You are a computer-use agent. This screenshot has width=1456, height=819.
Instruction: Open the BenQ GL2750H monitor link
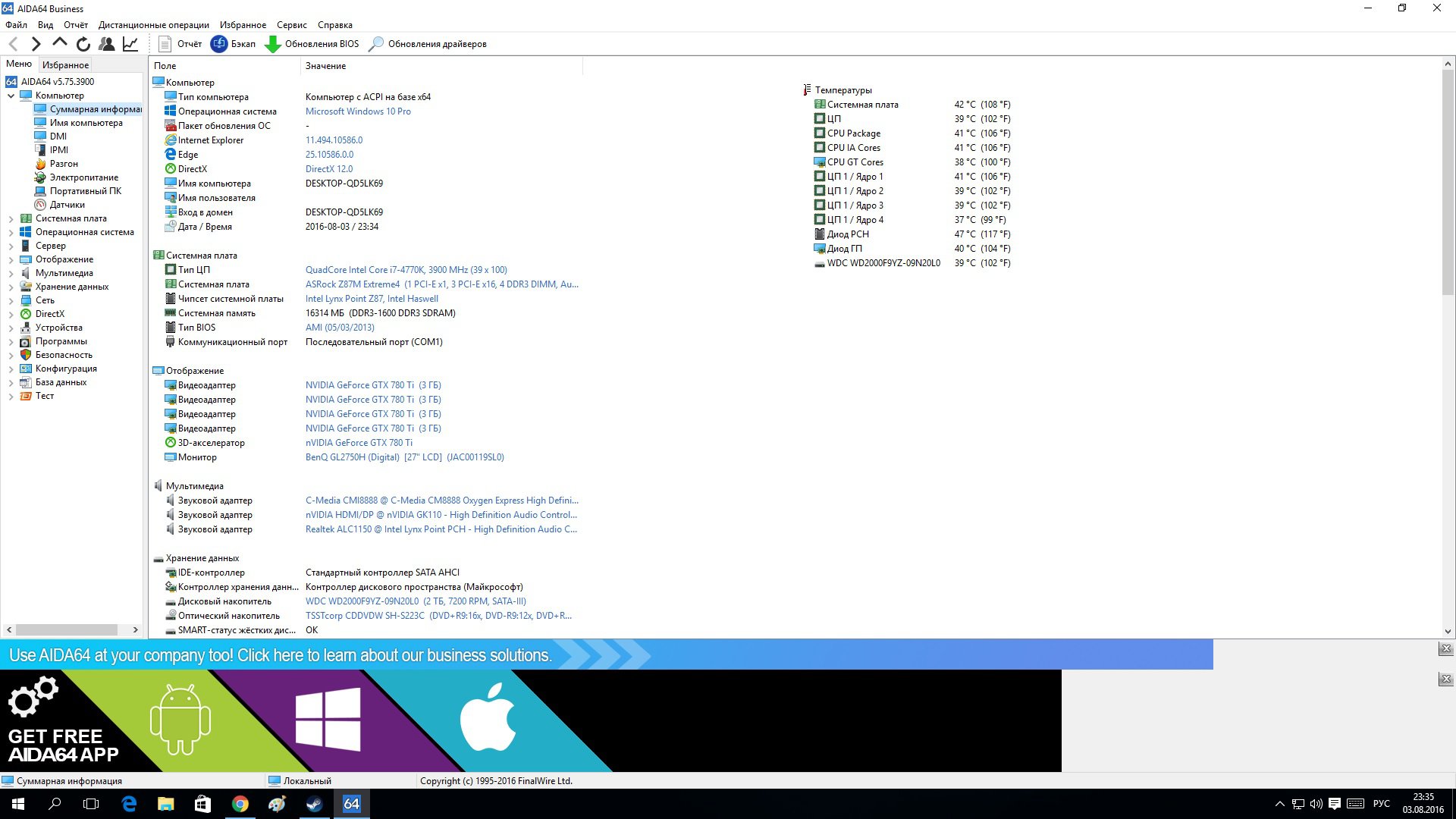(404, 457)
